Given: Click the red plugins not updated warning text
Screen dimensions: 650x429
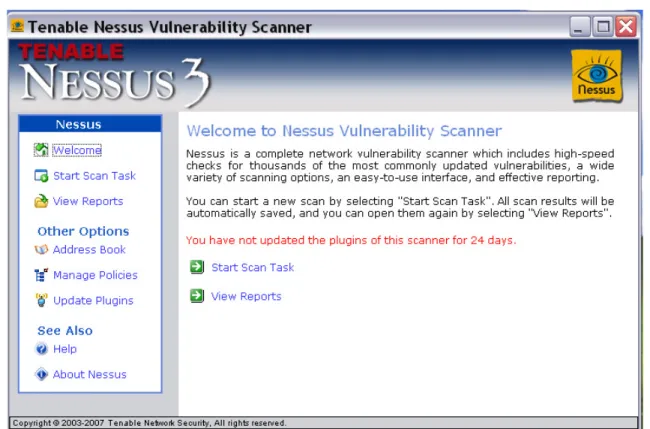Looking at the screenshot, I should 351,240.
